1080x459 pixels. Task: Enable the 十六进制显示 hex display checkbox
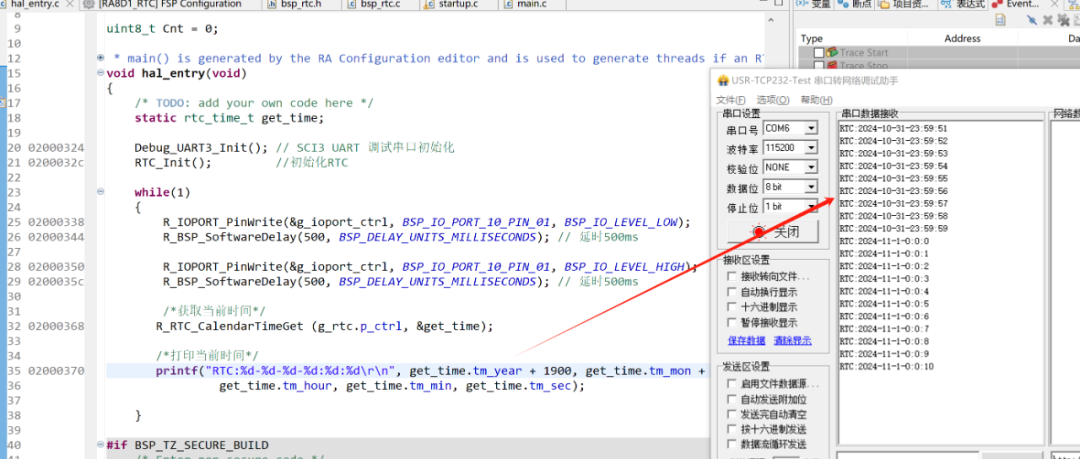pyautogui.click(x=731, y=308)
